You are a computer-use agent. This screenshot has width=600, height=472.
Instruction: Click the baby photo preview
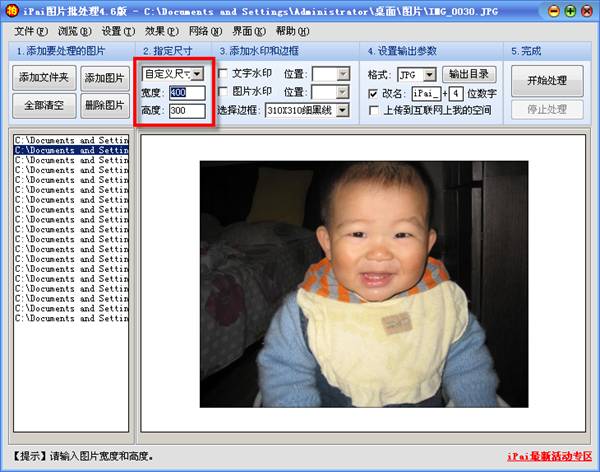364,284
